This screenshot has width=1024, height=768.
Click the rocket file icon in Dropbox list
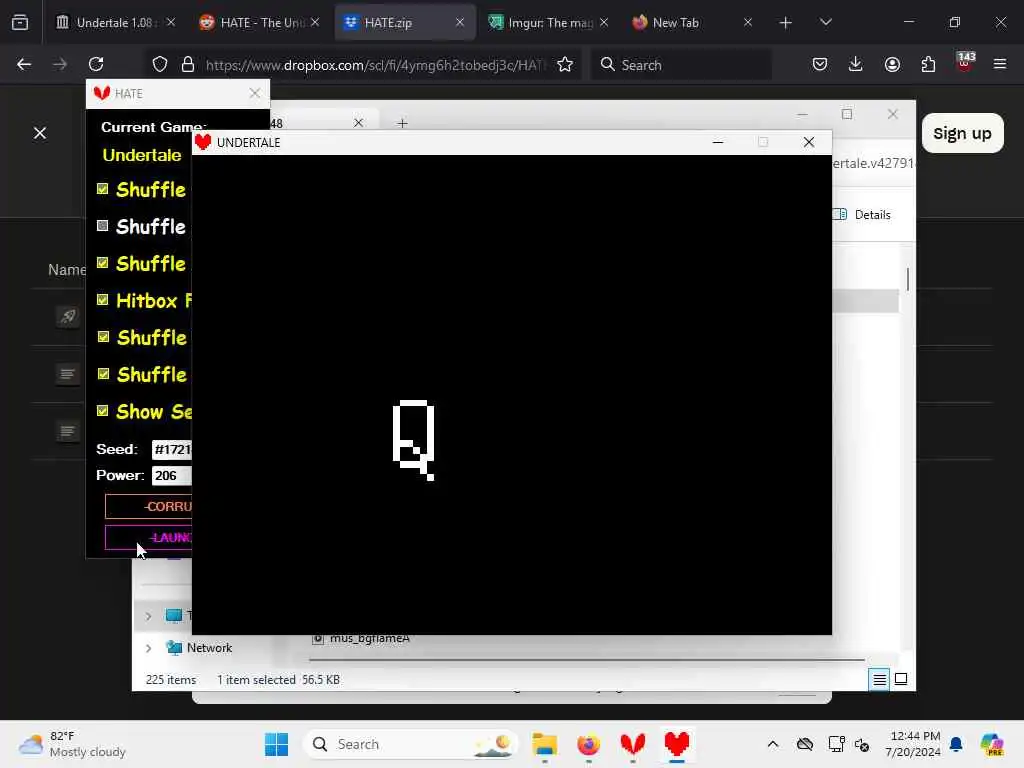coord(67,317)
